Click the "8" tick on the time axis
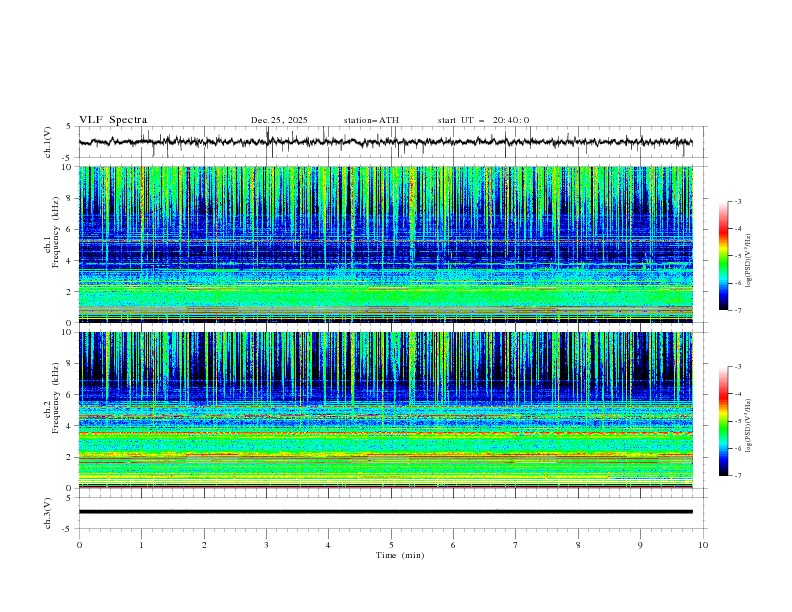Image resolution: width=792 pixels, height=612 pixels. [x=578, y=545]
